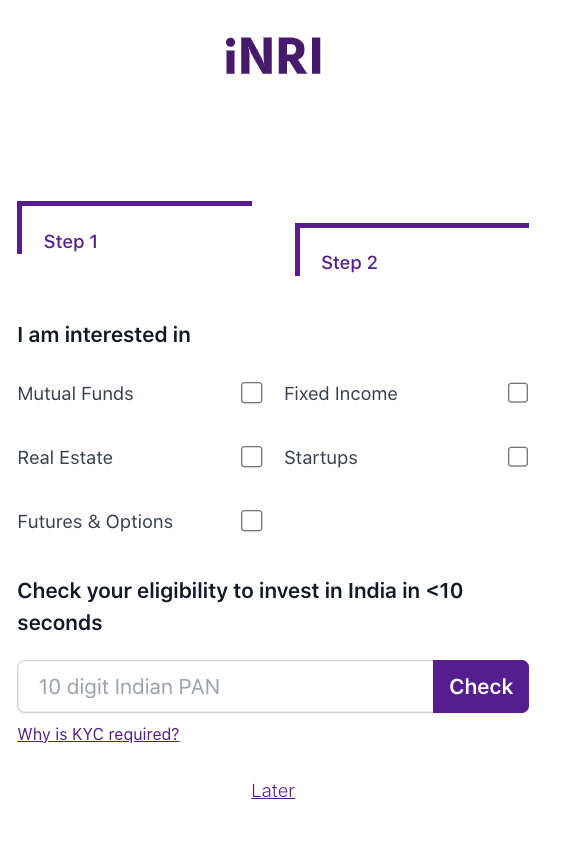The width and height of the screenshot is (578, 842).
Task: Select the Step 1 tab
Action: pyautogui.click(x=71, y=241)
